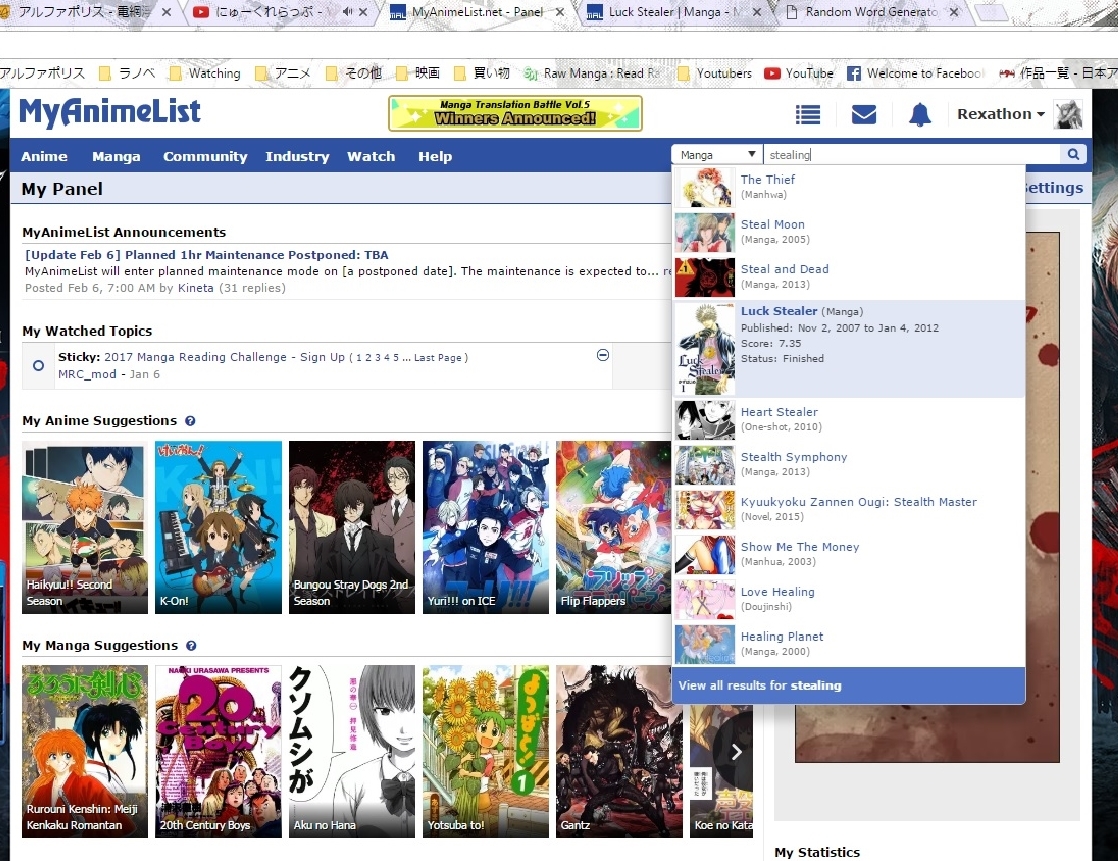Click the Anime Suggestions help icon
The image size is (1118, 861).
pos(190,421)
